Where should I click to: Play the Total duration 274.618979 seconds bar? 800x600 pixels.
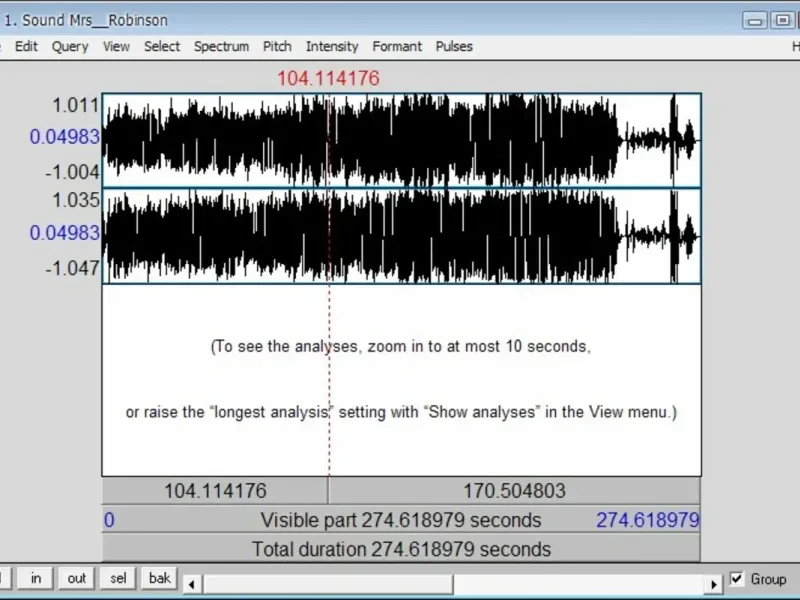point(401,549)
